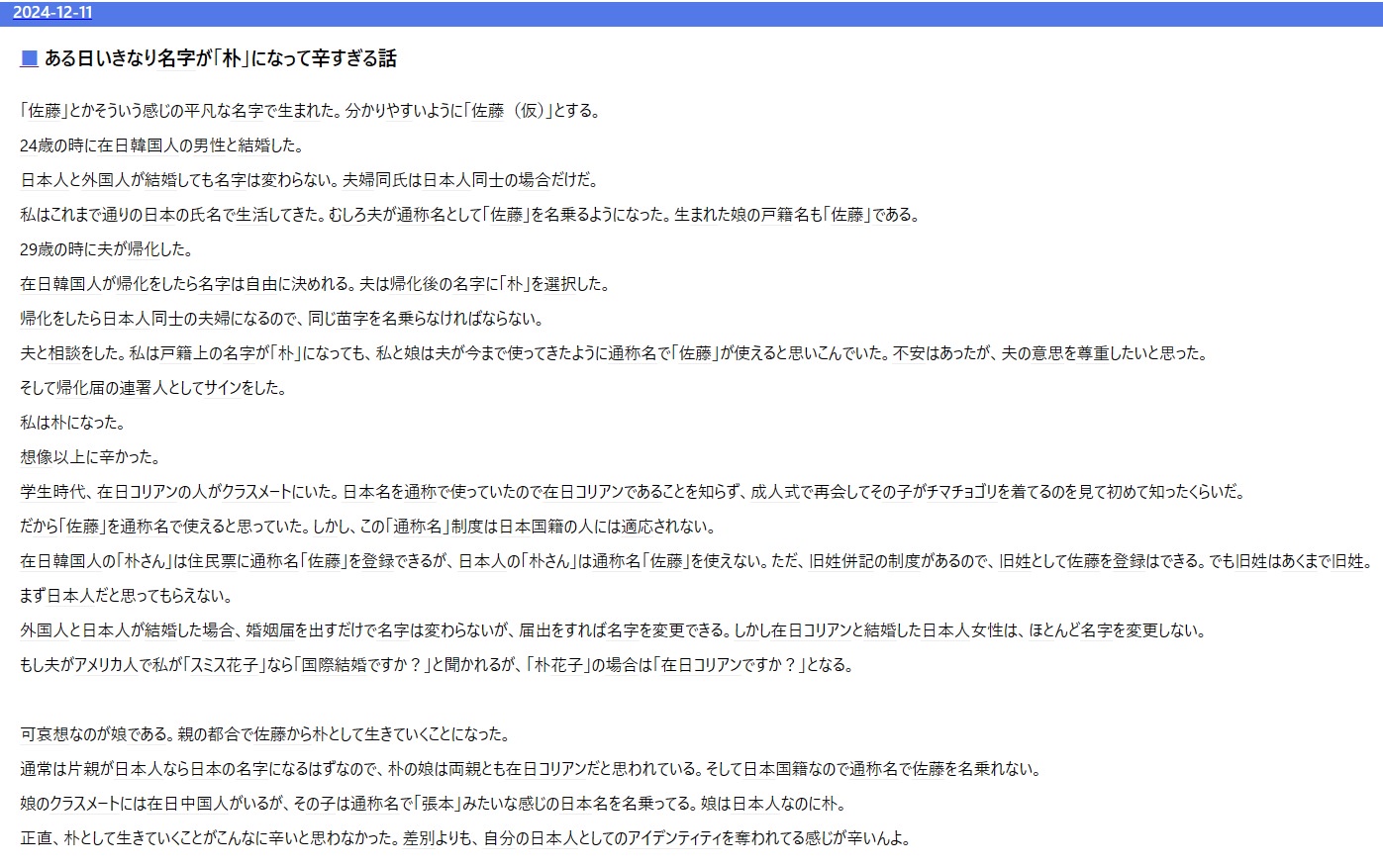
Task: Click the 朴花子 quoted name
Action: point(558,665)
